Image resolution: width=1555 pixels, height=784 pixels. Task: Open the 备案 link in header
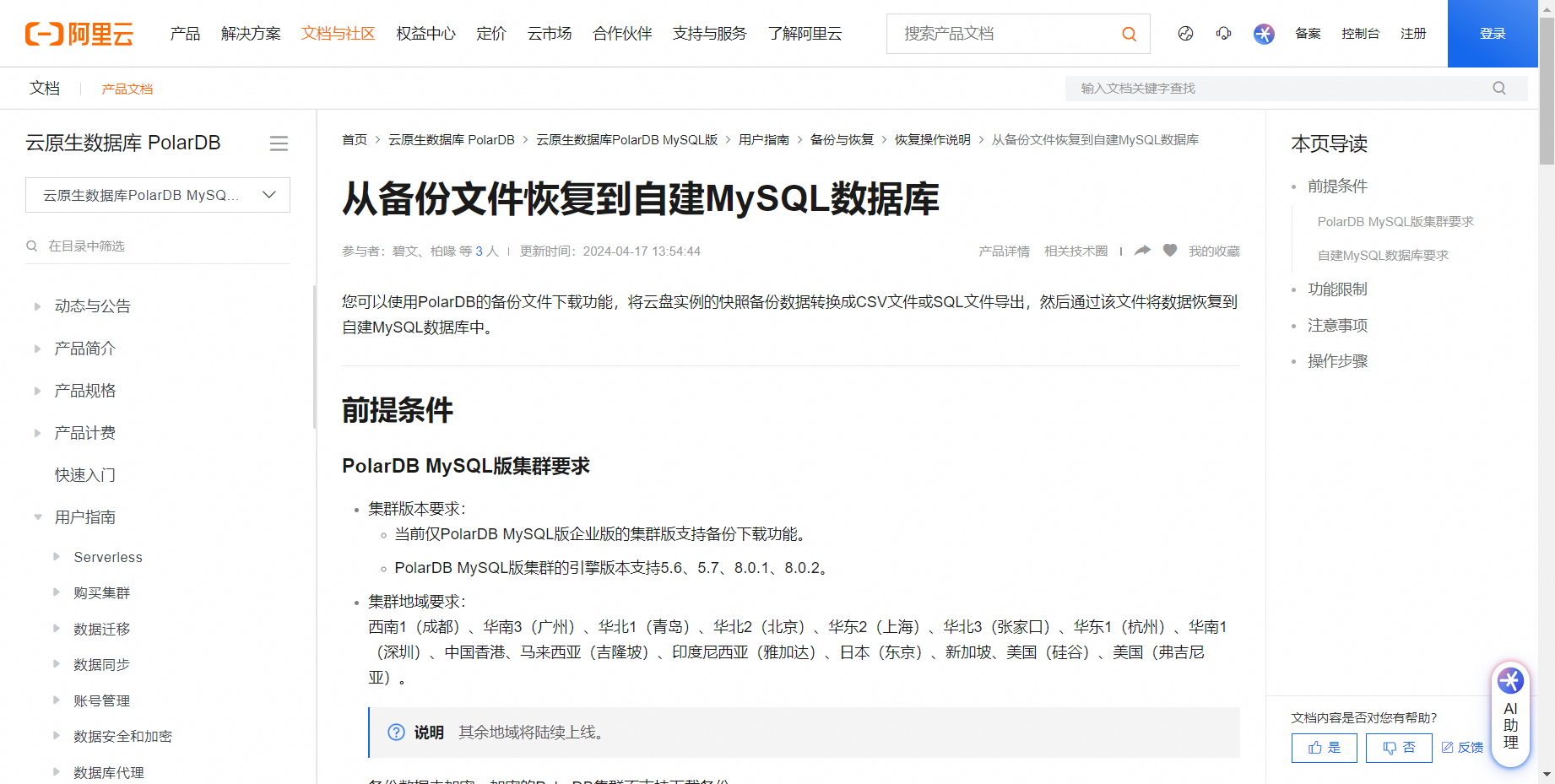click(1308, 34)
